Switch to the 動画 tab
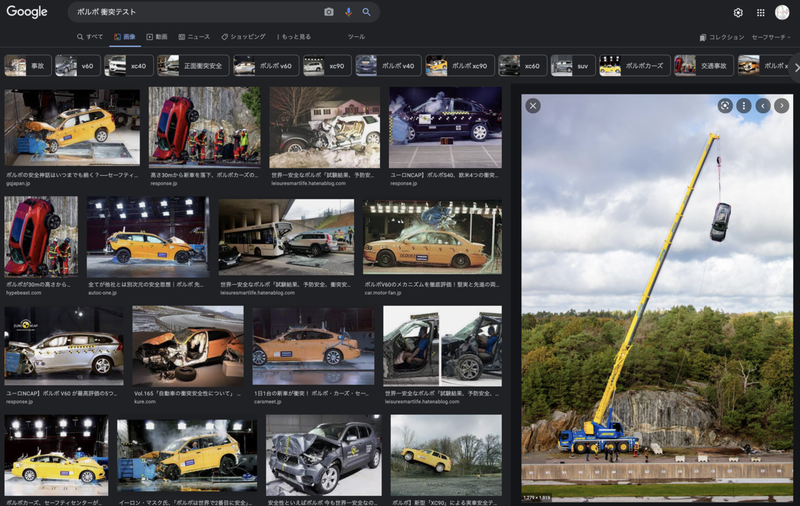Screen dimensions: 800x506 point(157,37)
